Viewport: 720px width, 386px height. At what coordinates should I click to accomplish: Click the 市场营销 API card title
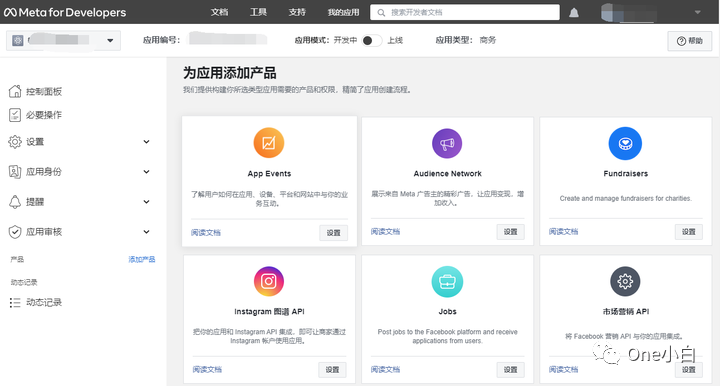[625, 311]
